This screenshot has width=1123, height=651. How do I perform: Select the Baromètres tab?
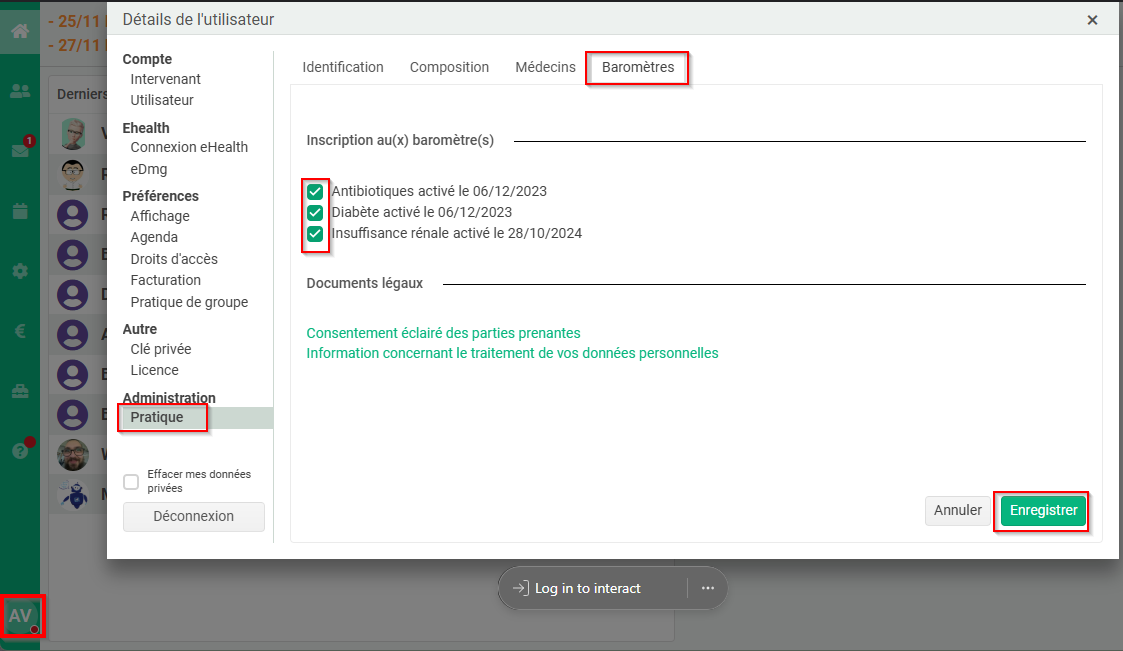tap(637, 67)
